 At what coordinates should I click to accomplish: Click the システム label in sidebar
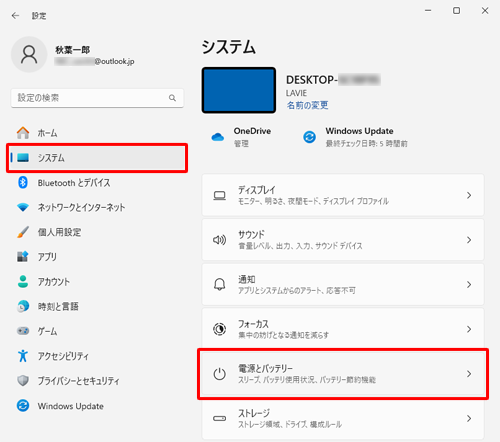pos(51,158)
